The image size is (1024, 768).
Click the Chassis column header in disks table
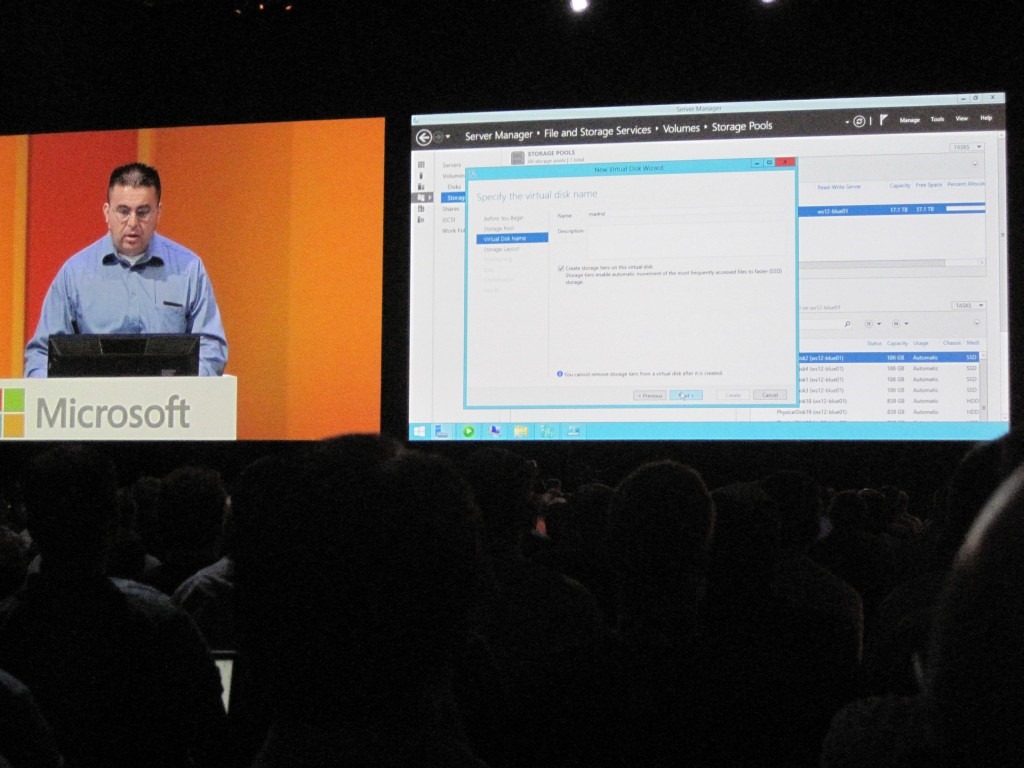(x=952, y=343)
